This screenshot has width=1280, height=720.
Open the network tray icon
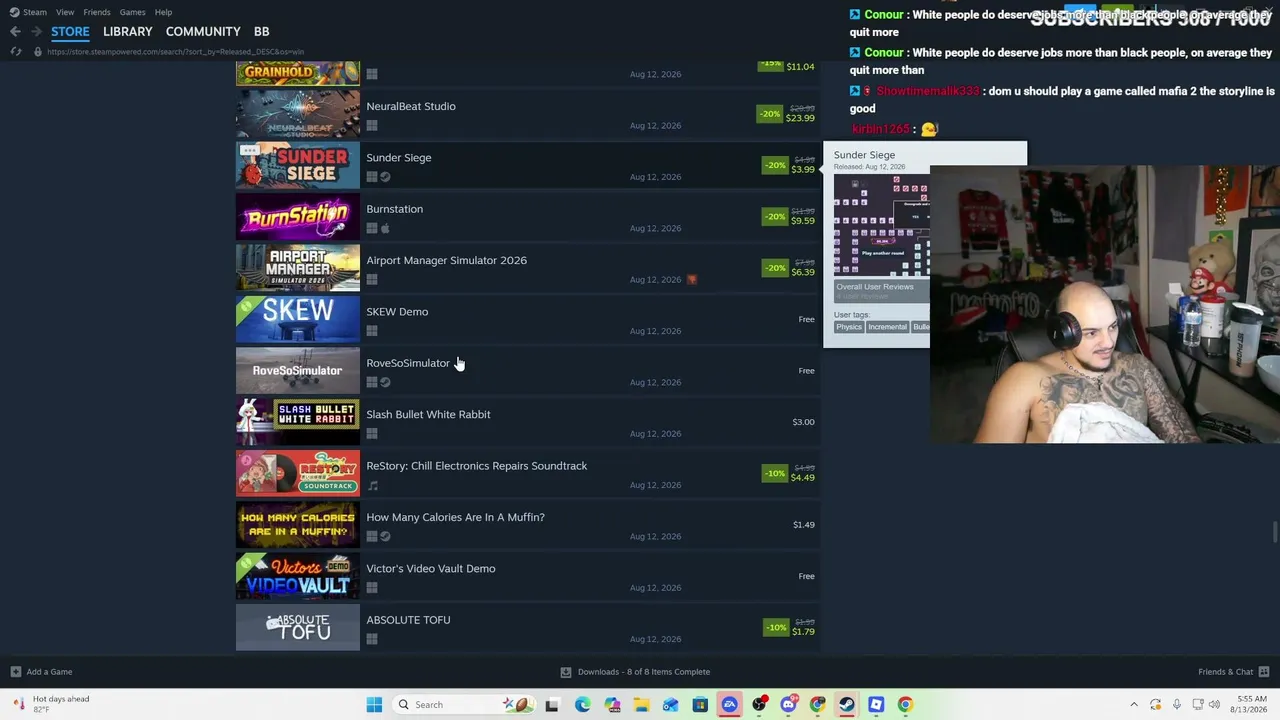click(1197, 705)
